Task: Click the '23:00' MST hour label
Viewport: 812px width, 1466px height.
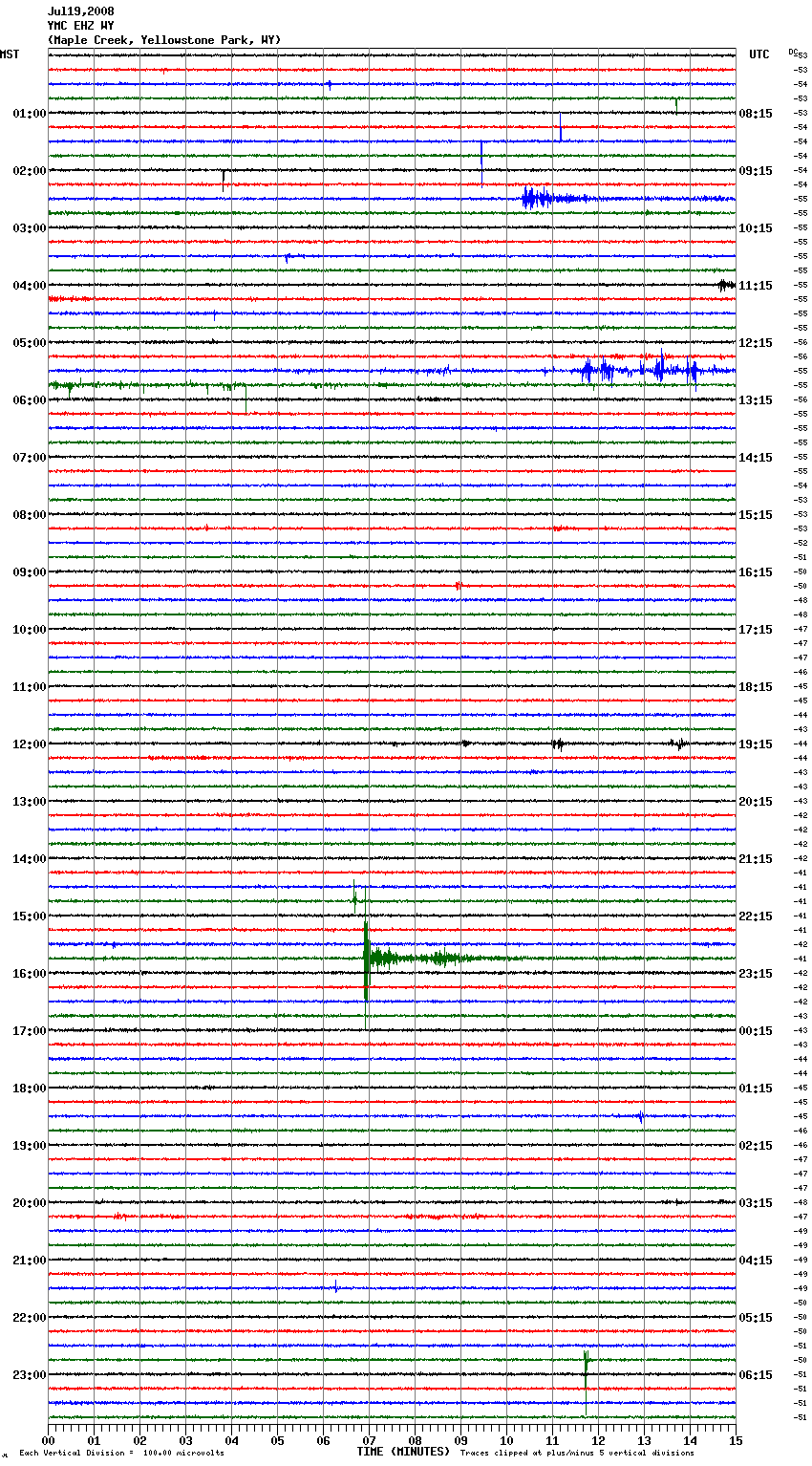Action: coord(29,1375)
